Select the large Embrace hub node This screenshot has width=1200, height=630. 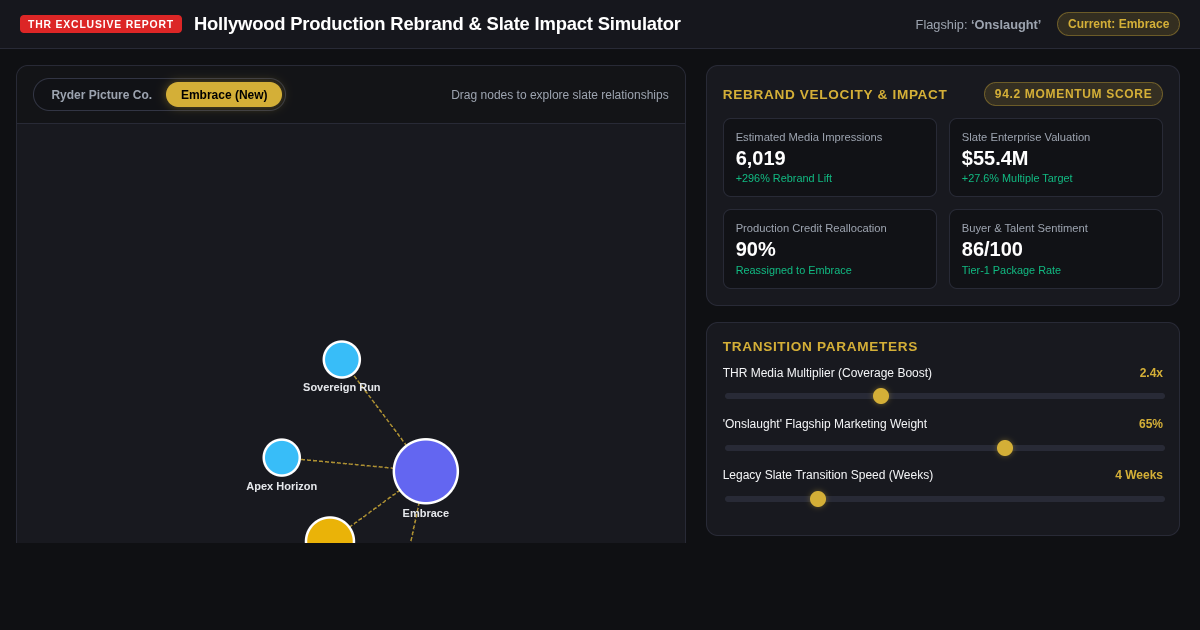[426, 471]
